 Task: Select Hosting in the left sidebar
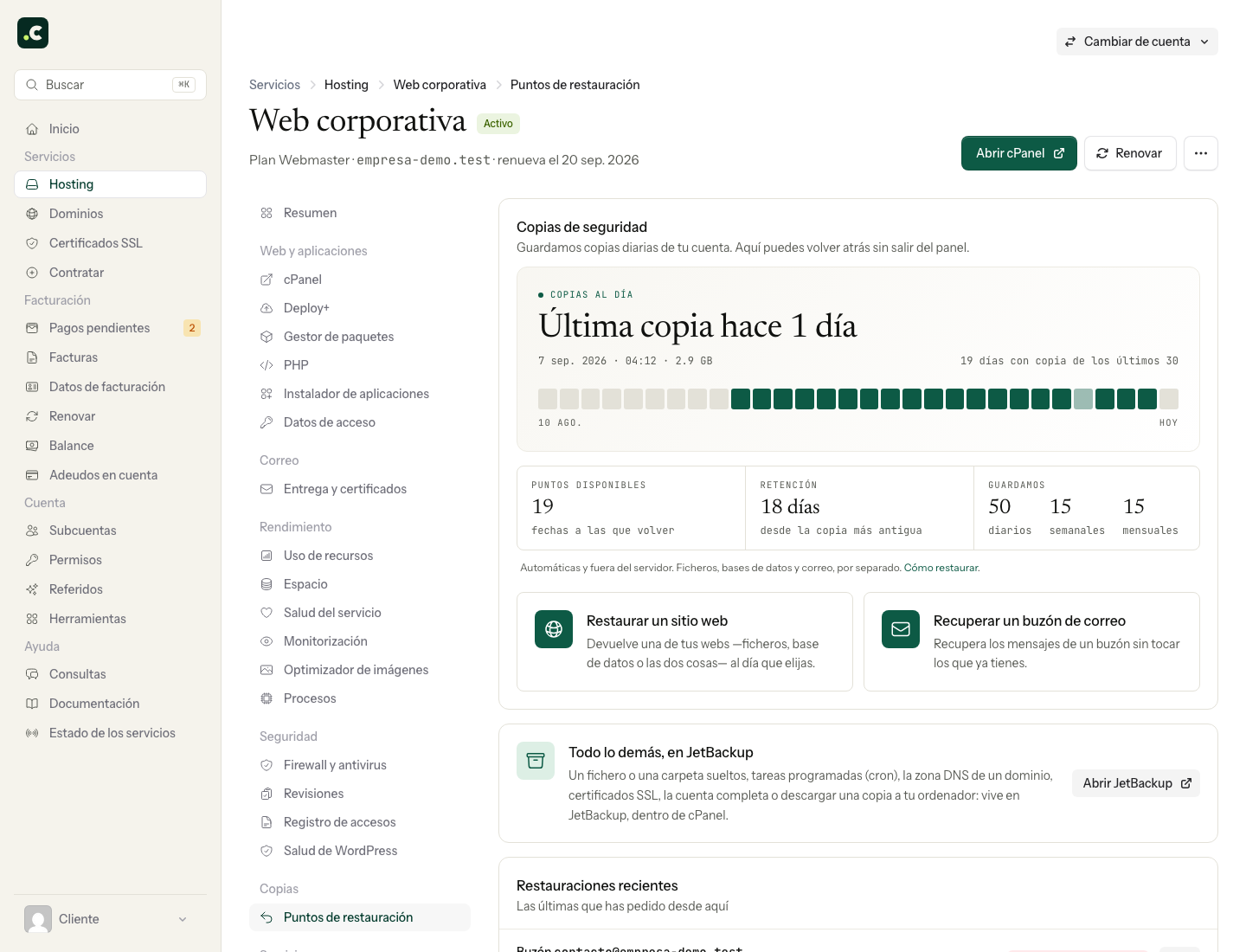[x=110, y=184]
